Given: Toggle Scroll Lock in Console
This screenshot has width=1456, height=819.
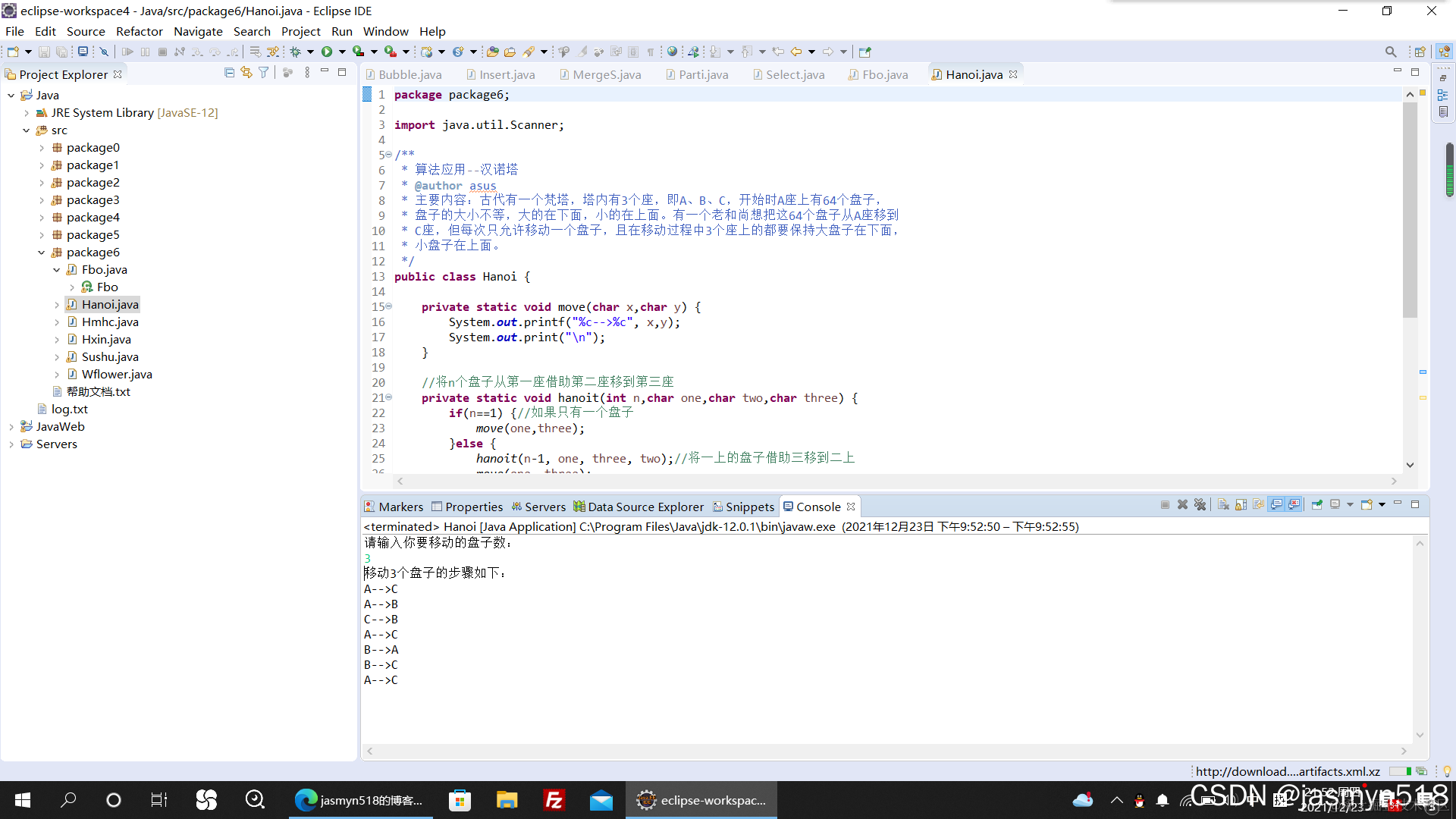Looking at the screenshot, I should tap(1241, 505).
